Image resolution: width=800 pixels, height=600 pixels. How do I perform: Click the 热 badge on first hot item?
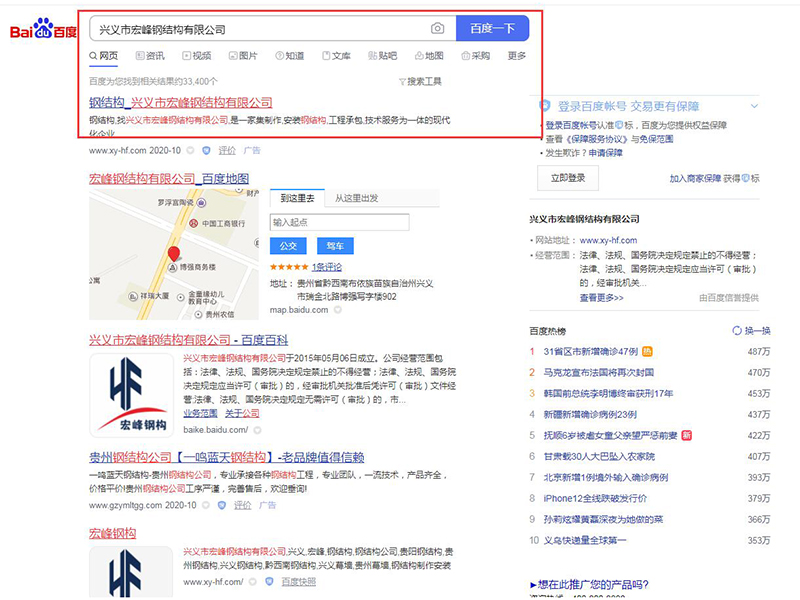pyautogui.click(x=647, y=352)
